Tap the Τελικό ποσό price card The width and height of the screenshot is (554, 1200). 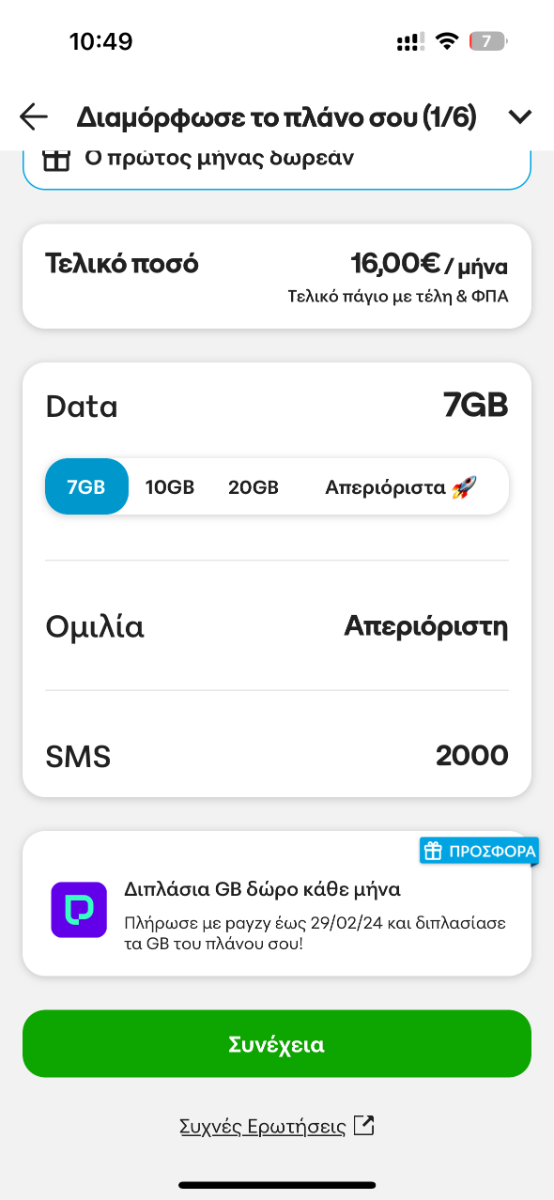[277, 276]
